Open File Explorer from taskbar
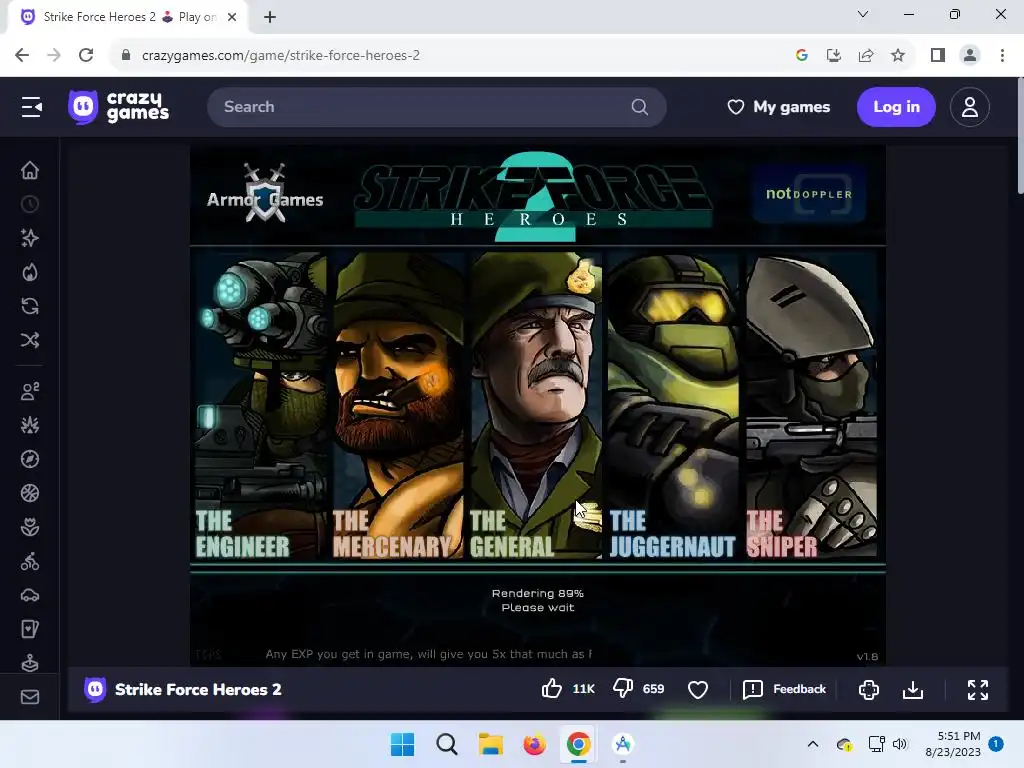Viewport: 1024px width, 768px height. coord(490,744)
